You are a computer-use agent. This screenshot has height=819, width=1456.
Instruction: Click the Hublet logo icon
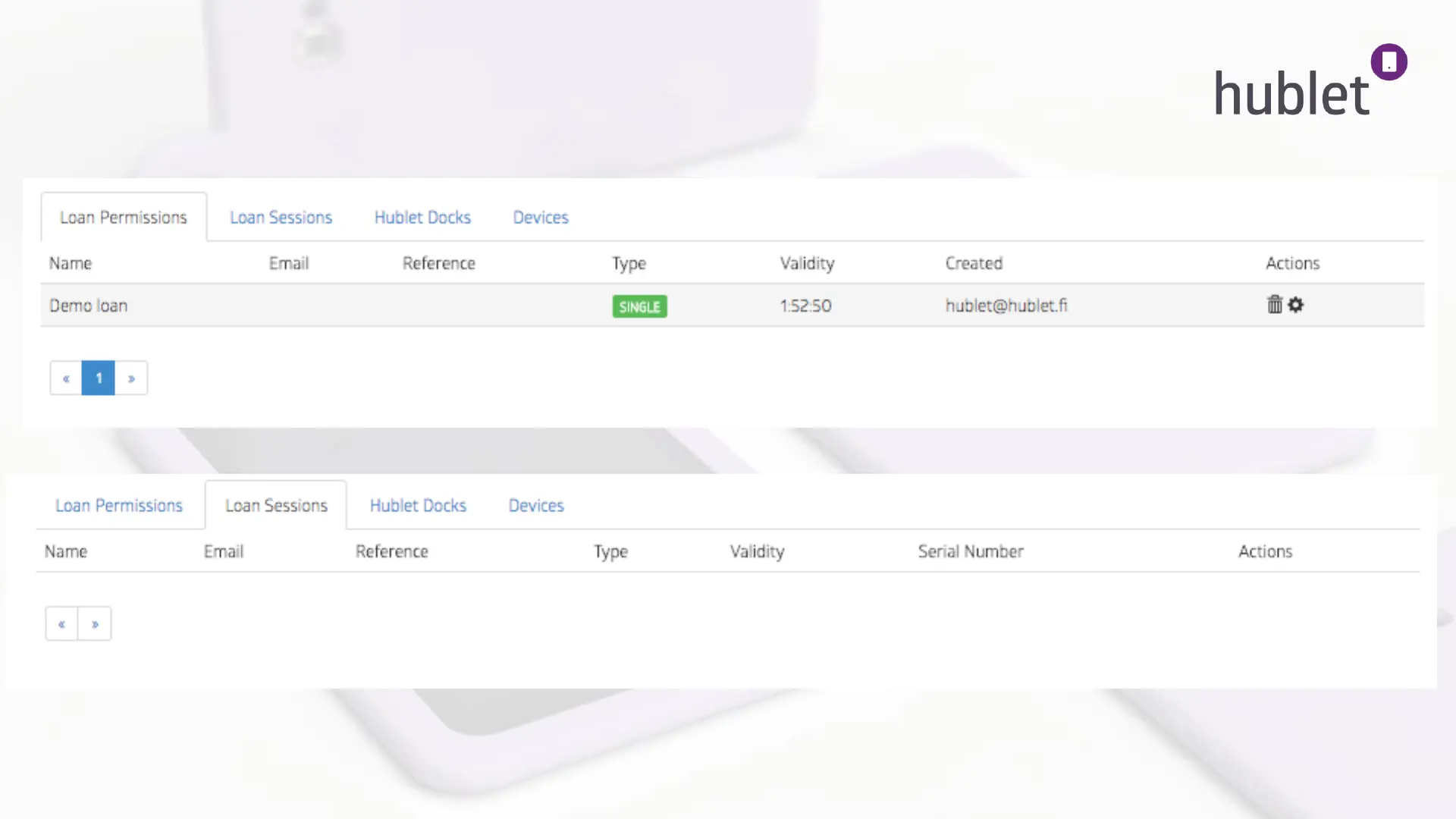click(x=1389, y=62)
